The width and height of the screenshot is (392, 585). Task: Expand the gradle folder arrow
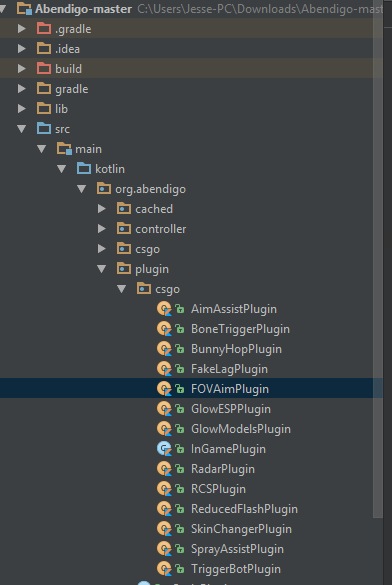pos(22,88)
